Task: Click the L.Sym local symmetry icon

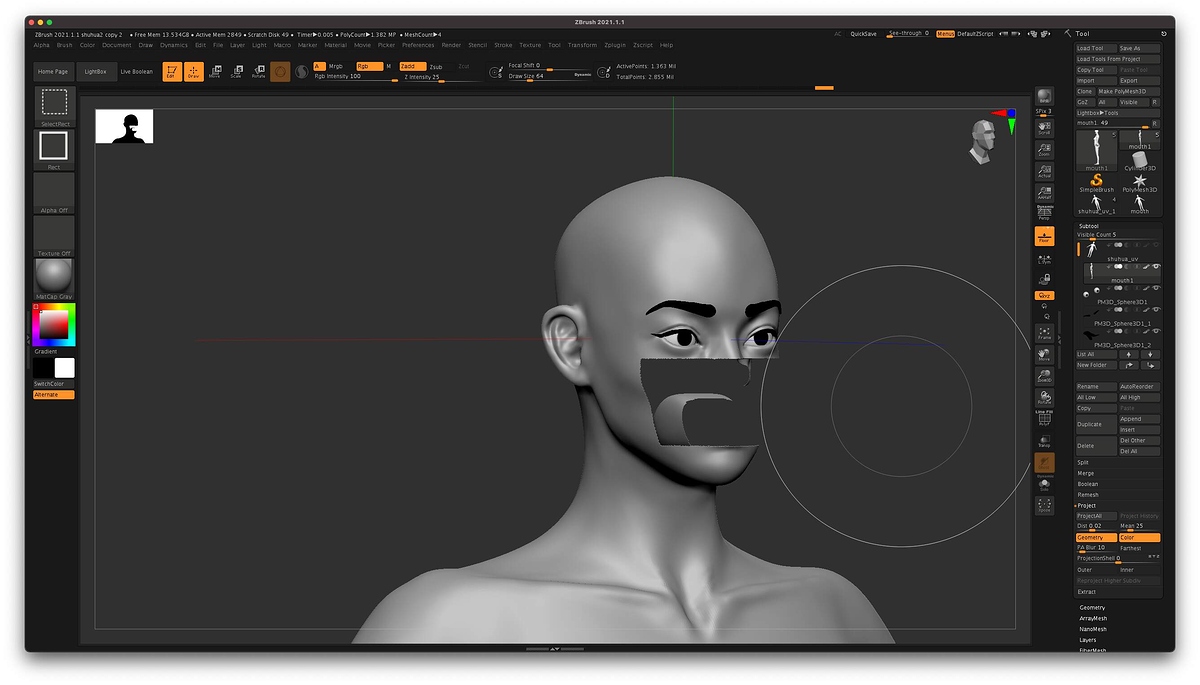Action: tap(1044, 258)
